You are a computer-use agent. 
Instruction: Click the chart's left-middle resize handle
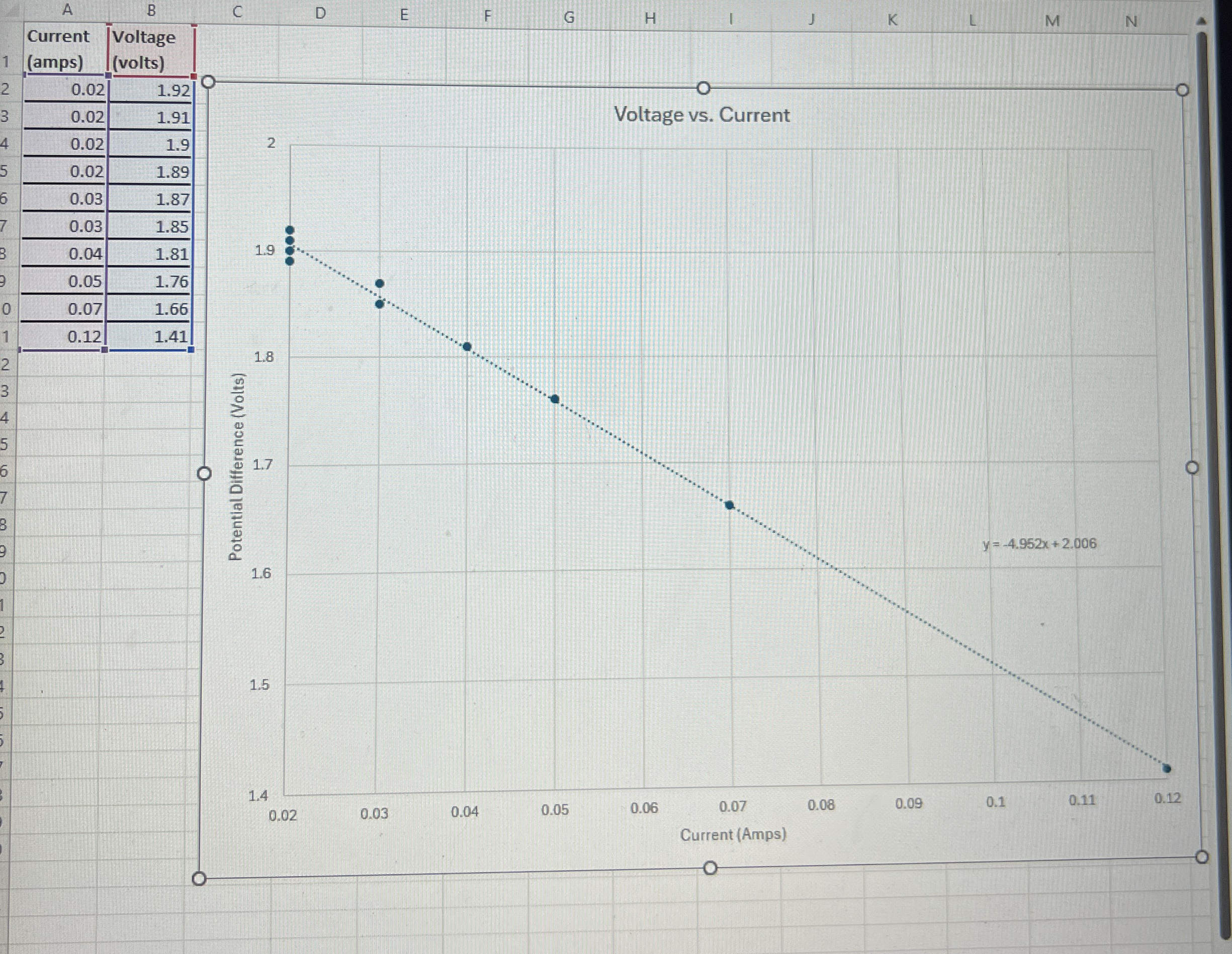[x=204, y=473]
